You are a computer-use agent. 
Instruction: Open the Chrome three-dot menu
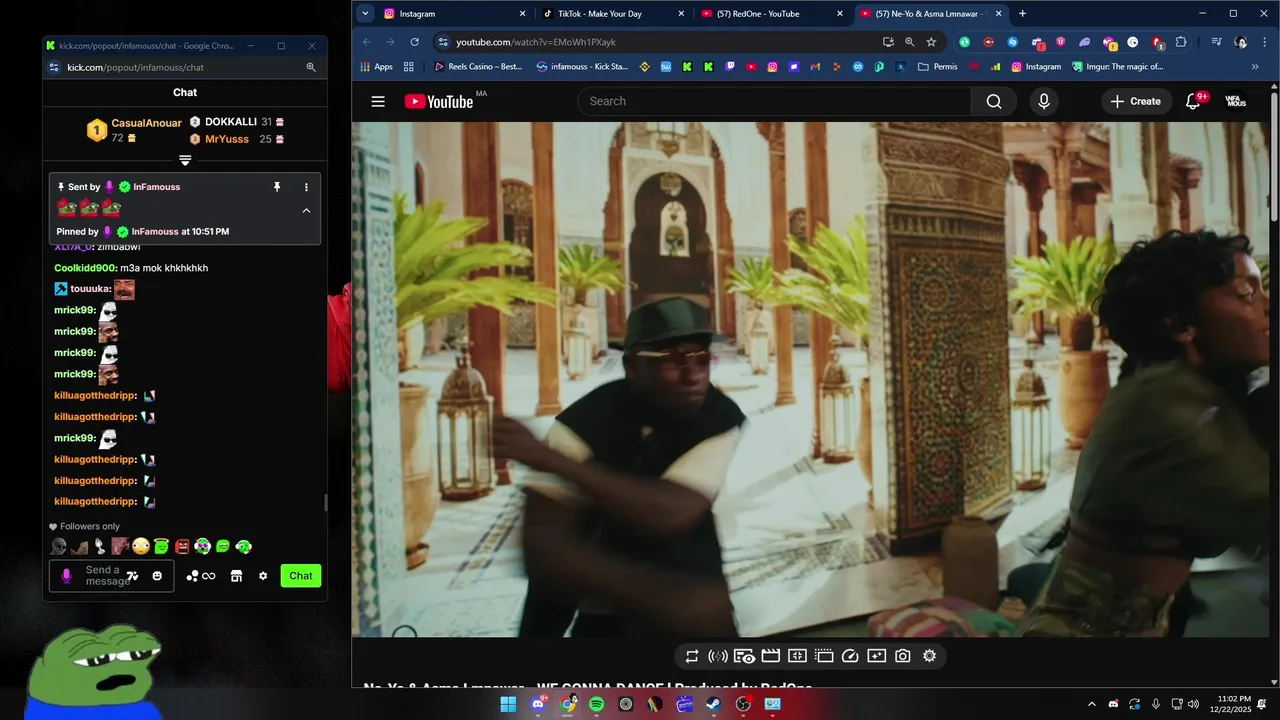[x=1263, y=42]
